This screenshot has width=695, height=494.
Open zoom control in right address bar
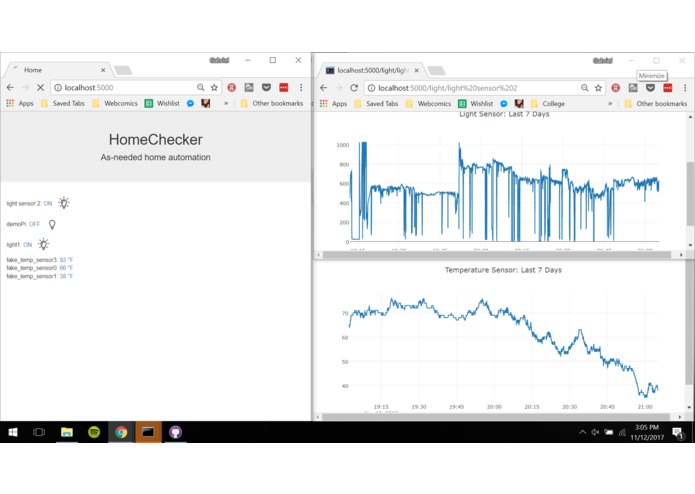click(x=585, y=88)
